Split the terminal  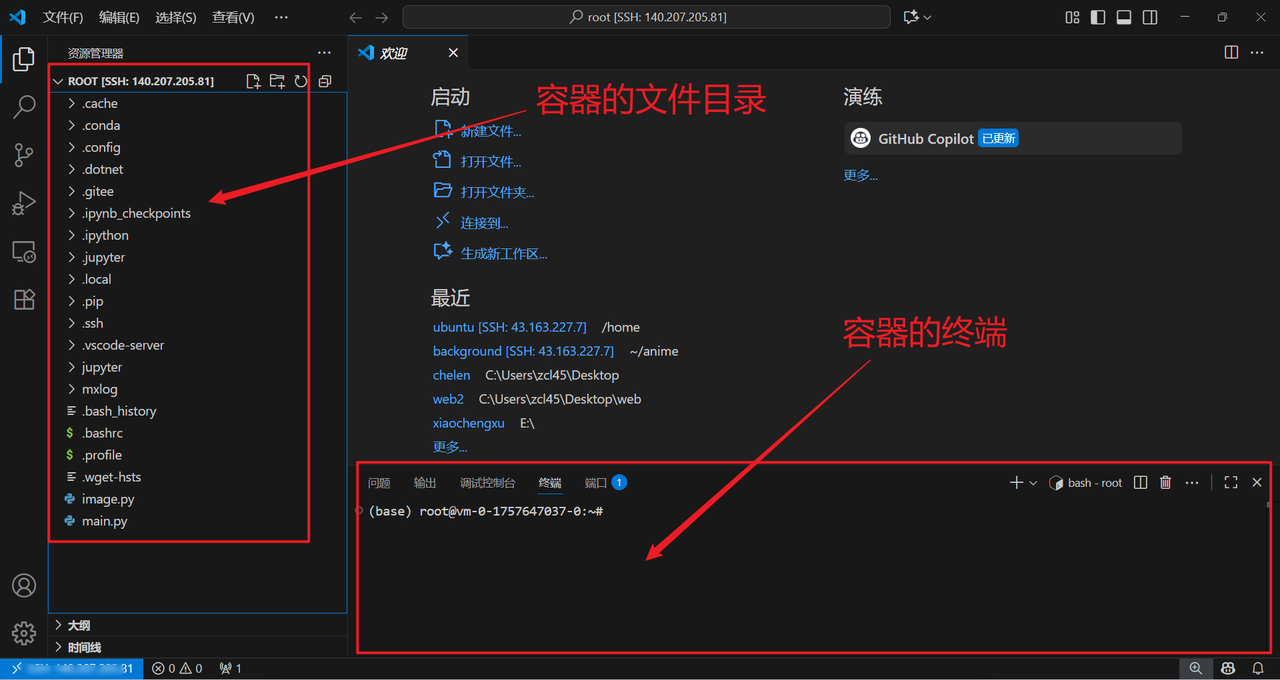(x=1140, y=483)
